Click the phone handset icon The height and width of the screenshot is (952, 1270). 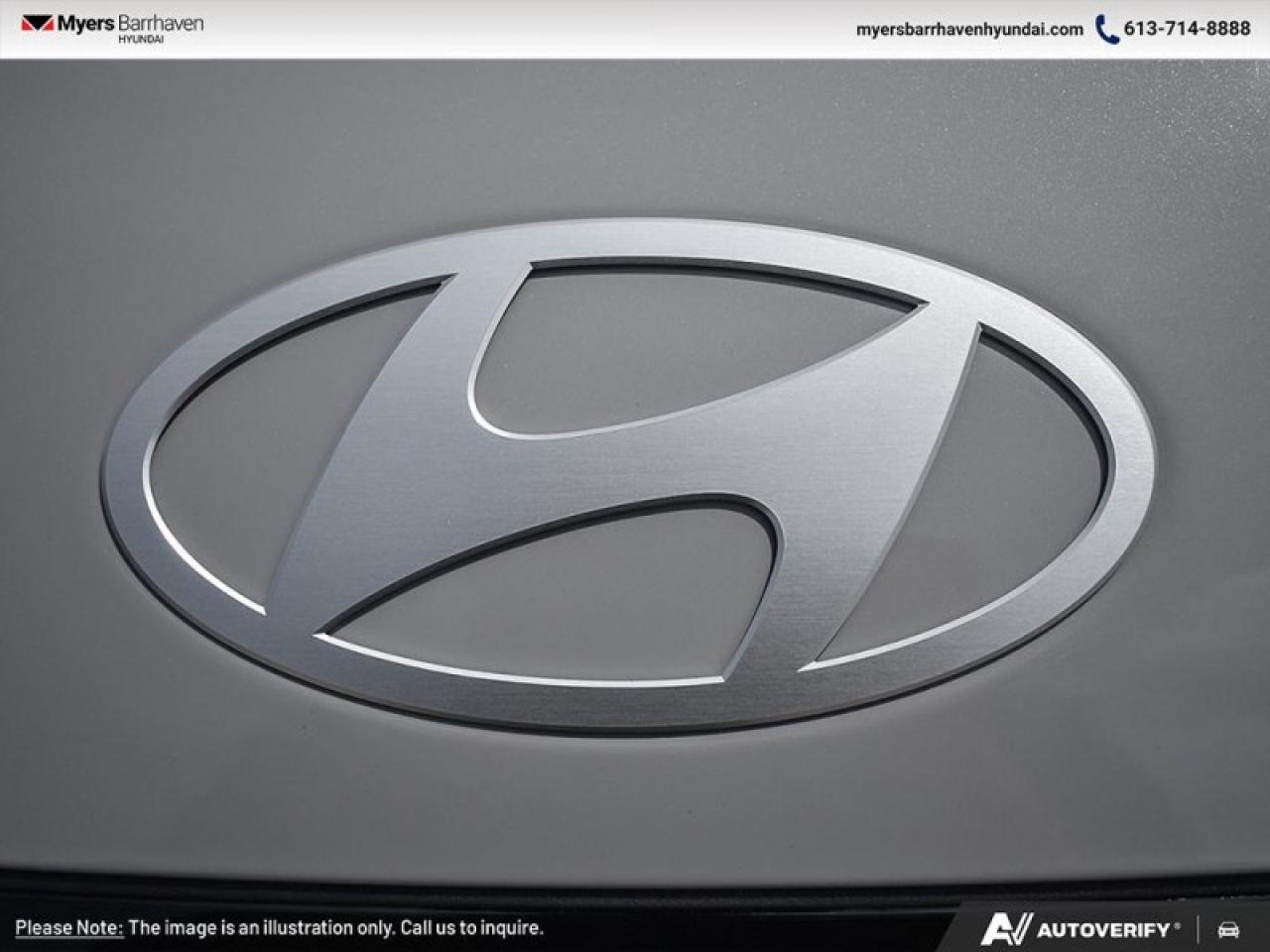tap(1106, 29)
